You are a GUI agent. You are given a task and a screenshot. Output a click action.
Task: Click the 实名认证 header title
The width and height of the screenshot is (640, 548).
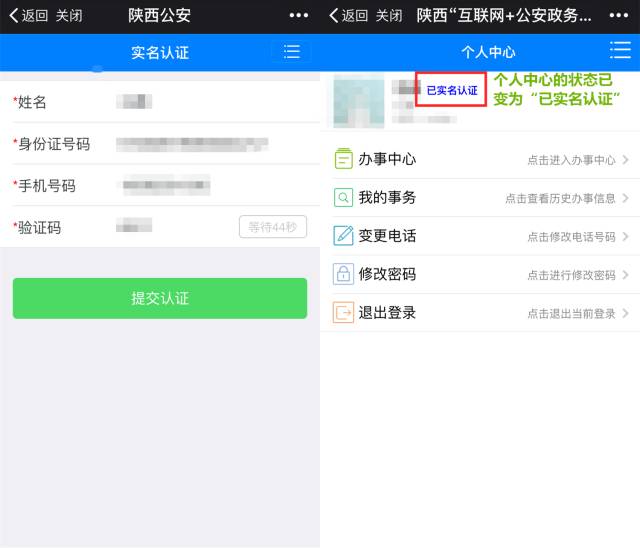click(160, 52)
